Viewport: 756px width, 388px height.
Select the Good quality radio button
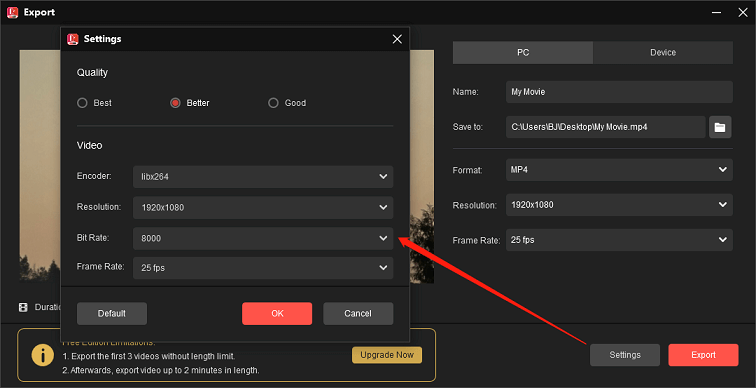coord(273,103)
